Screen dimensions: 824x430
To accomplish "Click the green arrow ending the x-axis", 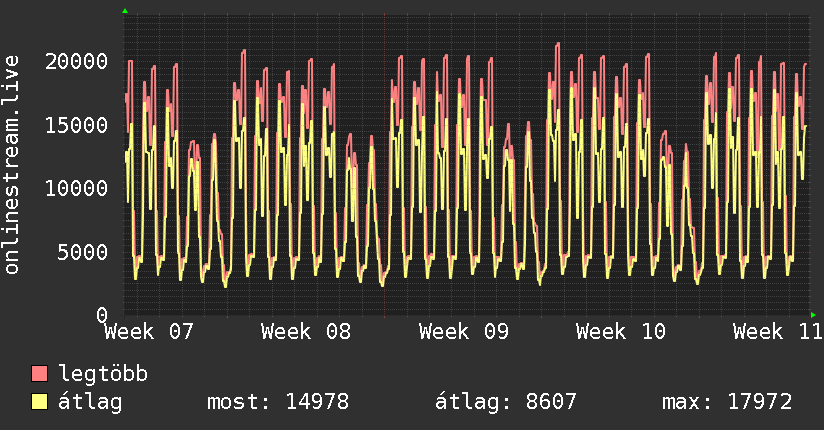I will point(813,314).
